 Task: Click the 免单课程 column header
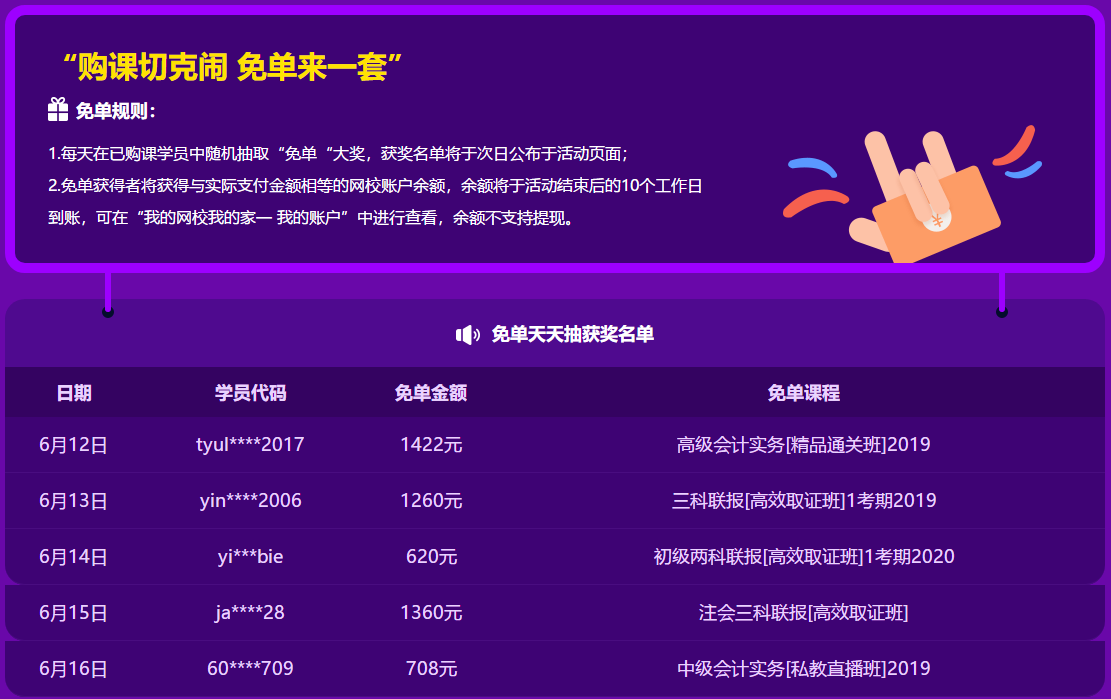[x=805, y=393]
